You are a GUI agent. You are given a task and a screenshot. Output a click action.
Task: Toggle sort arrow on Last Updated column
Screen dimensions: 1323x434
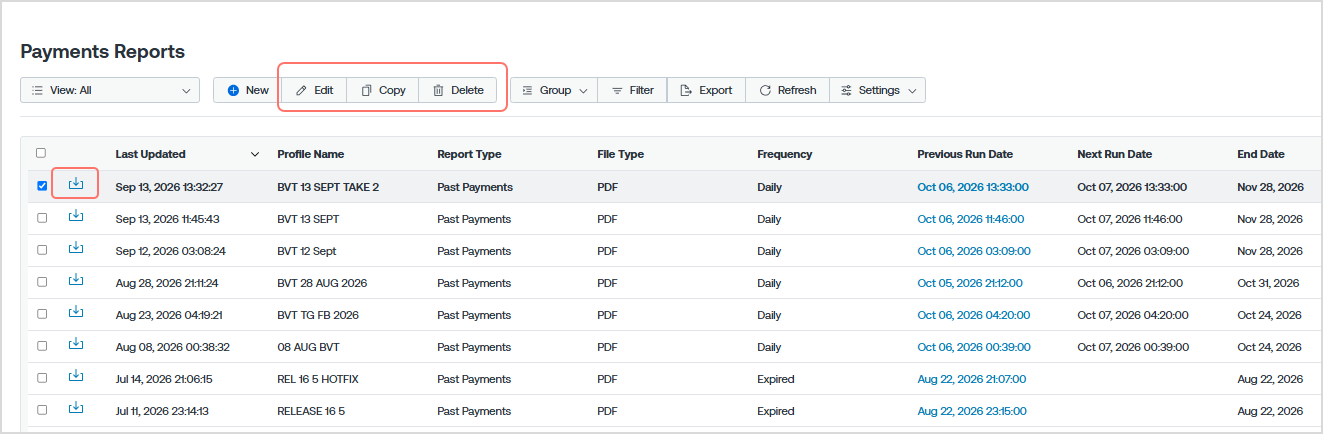(254, 154)
